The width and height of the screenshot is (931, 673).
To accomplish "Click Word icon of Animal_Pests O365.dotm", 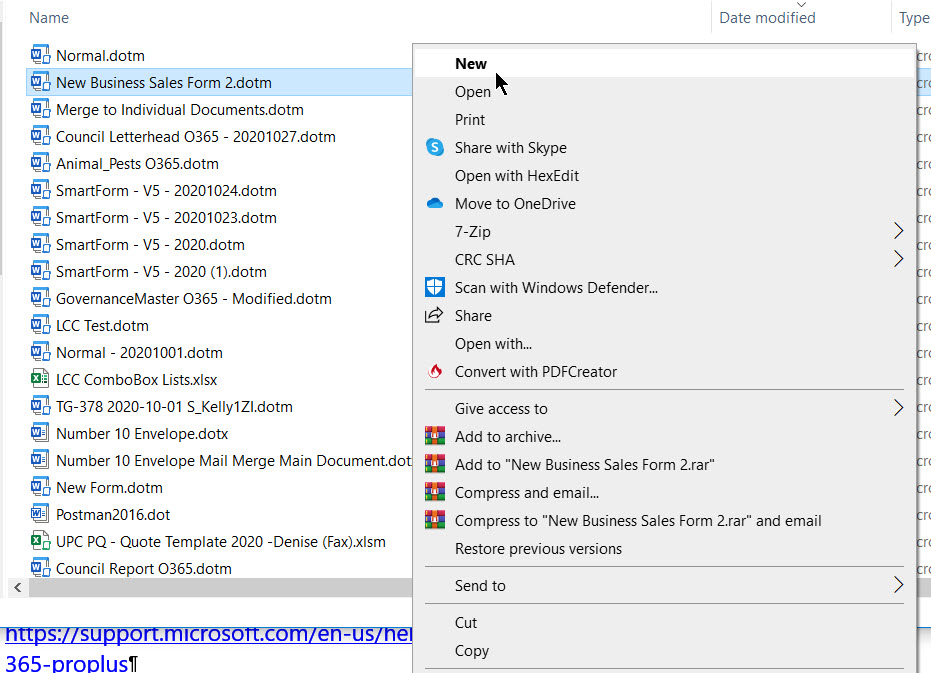I will pos(40,162).
